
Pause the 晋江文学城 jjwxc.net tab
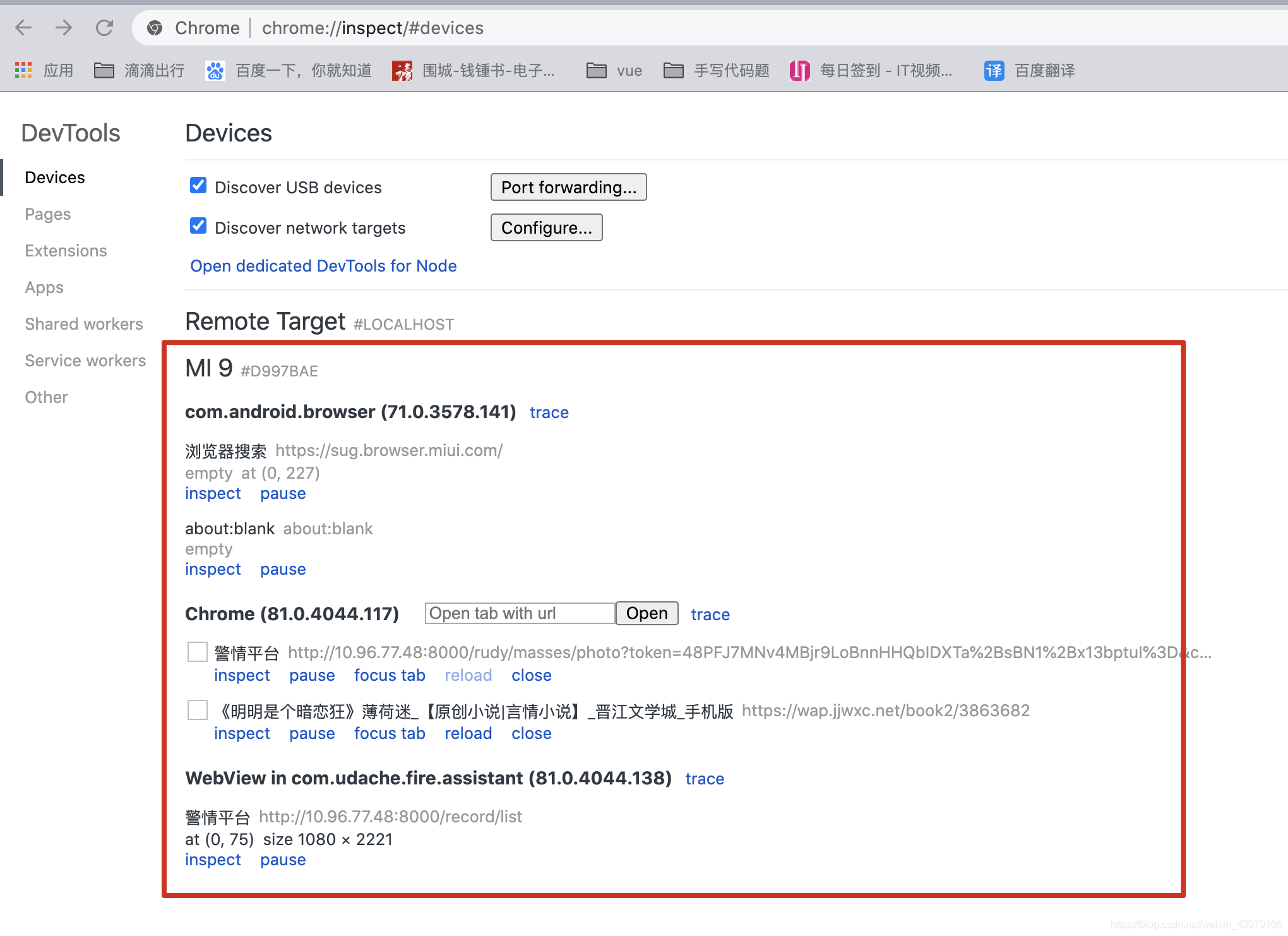(x=312, y=733)
